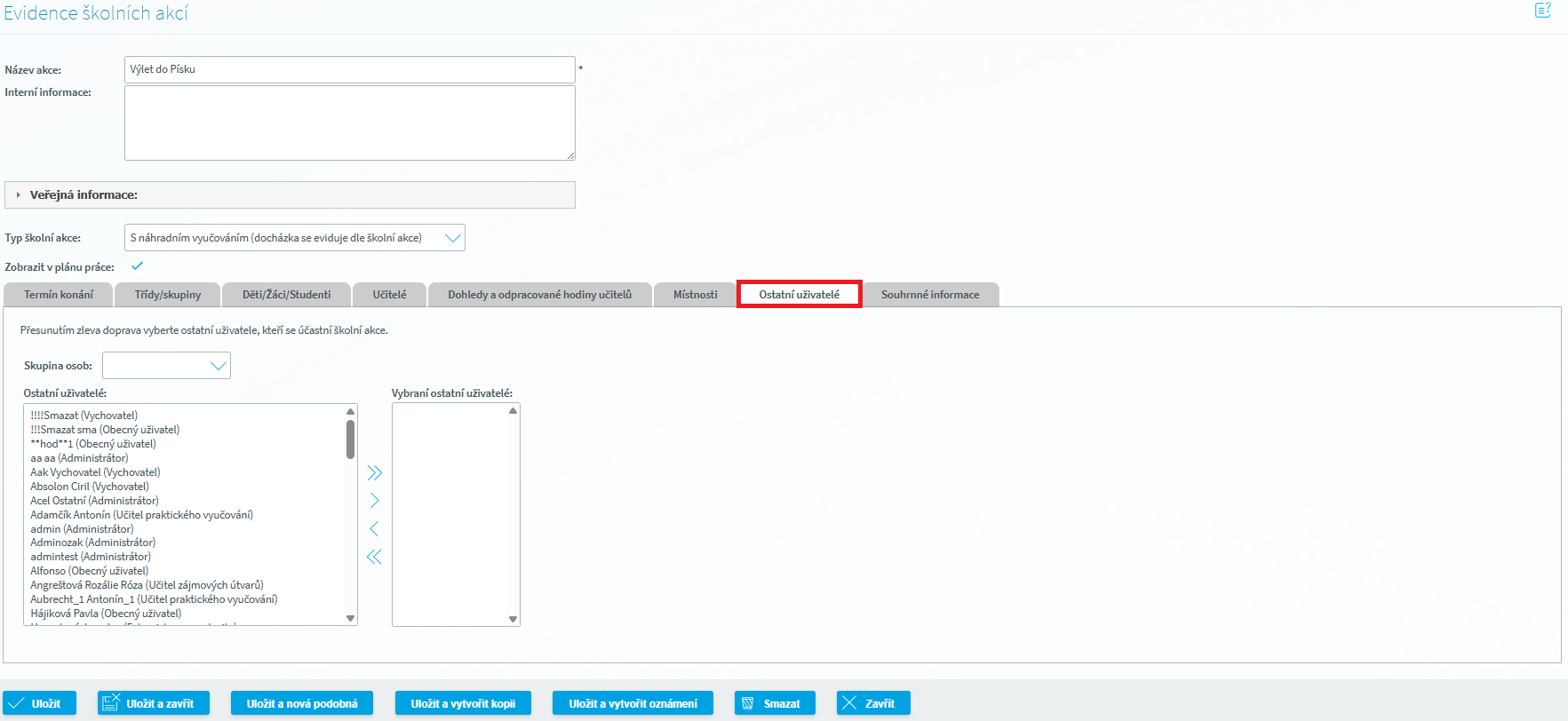This screenshot has width=1568, height=721.
Task: Switch to the Termín konání tab
Action: [x=59, y=295]
